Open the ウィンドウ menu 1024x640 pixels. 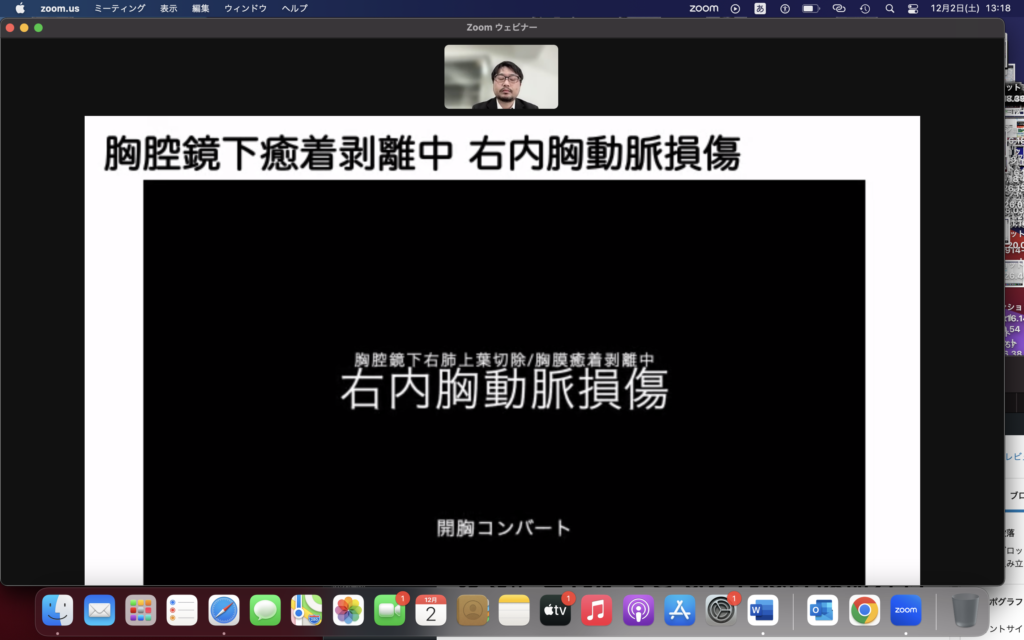(x=245, y=8)
